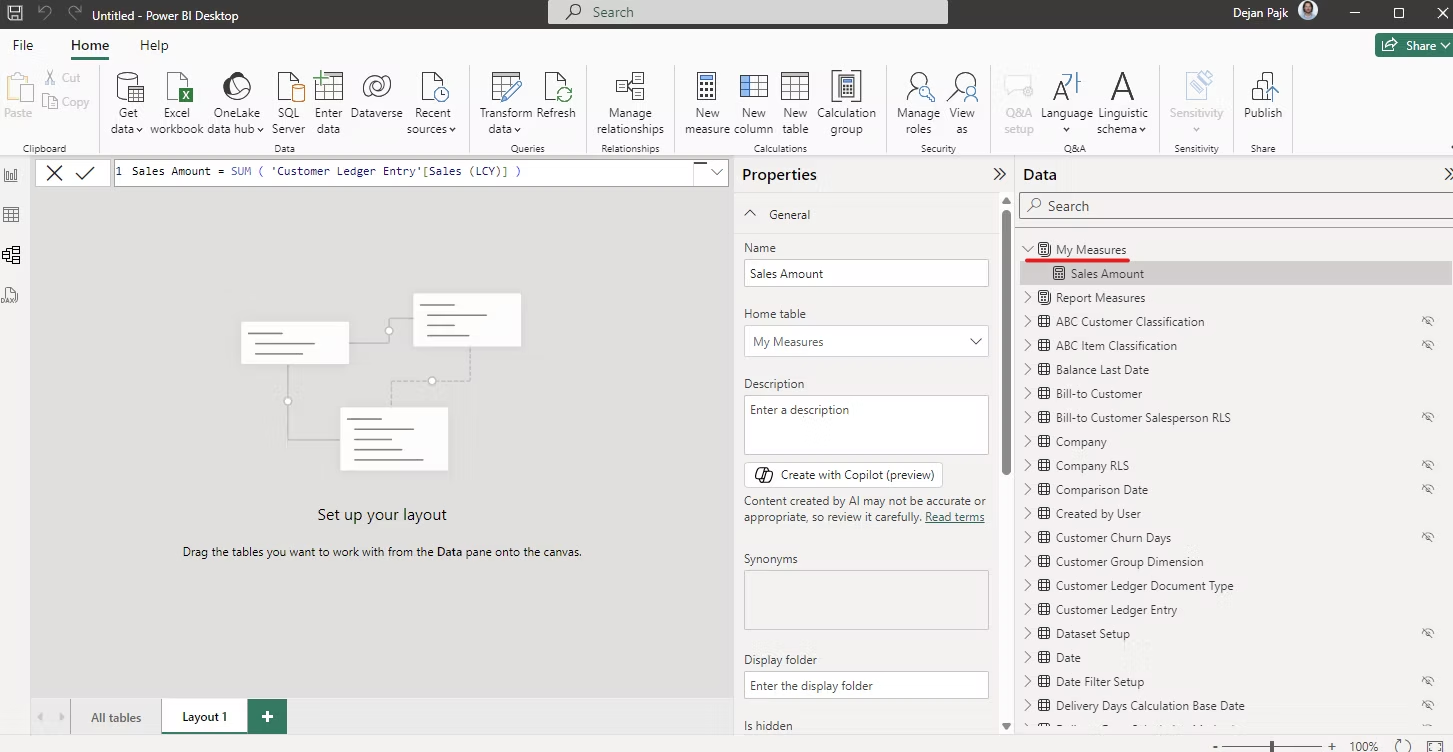Screen dimensions: 1453x752
Task: Click the Refresh queries icon
Action: 556,88
